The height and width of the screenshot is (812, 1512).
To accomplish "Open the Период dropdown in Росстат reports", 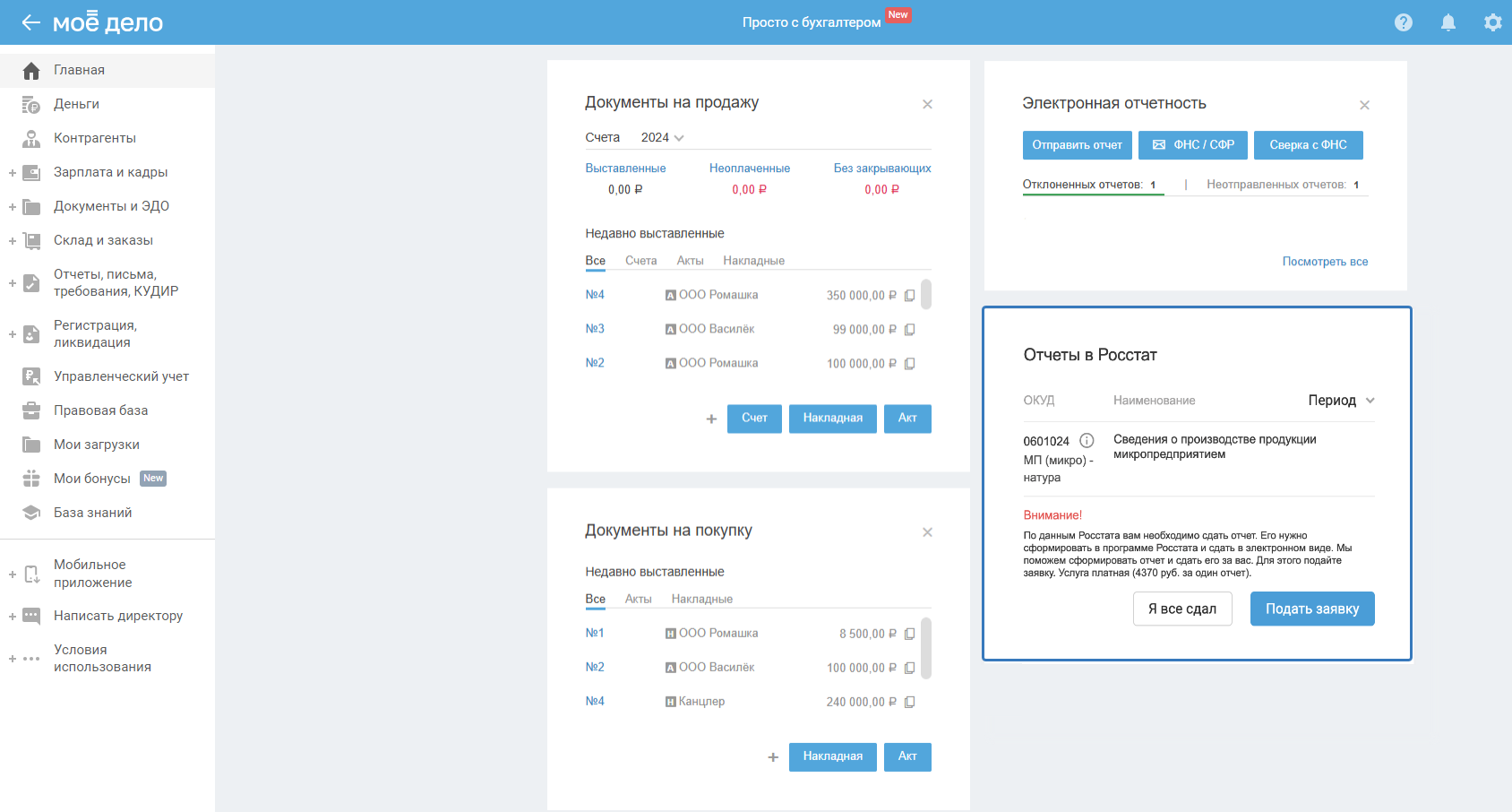I will click(1341, 401).
